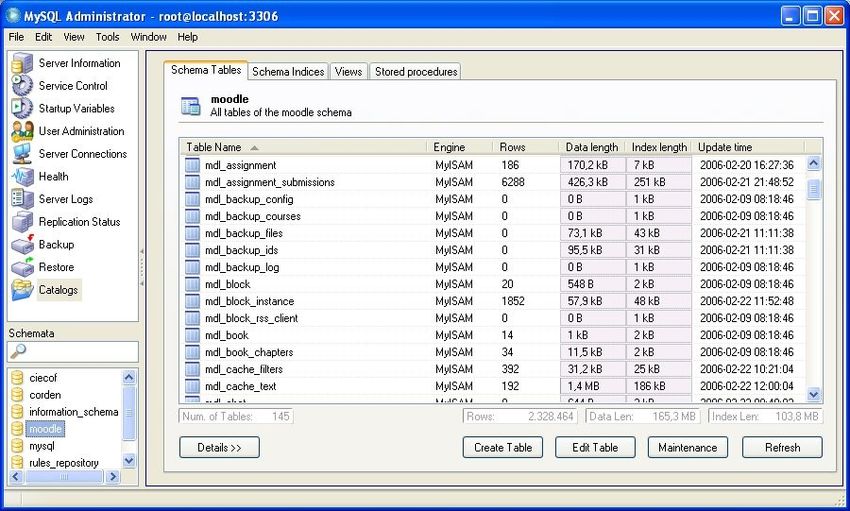Click the mdl_backup_log table icon
The width and height of the screenshot is (850, 511).
click(192, 267)
